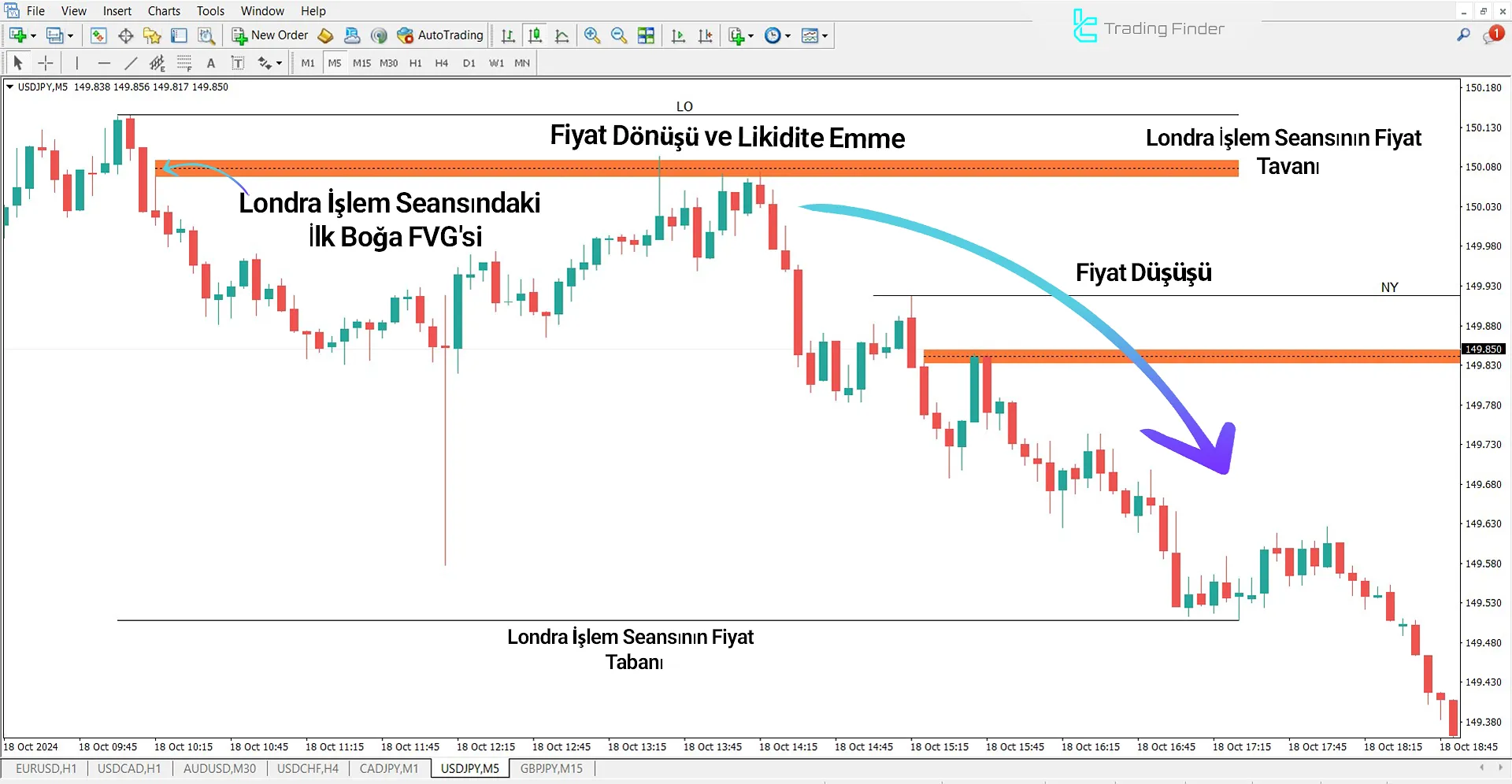
Task: Open the Charts menu
Action: (163, 10)
